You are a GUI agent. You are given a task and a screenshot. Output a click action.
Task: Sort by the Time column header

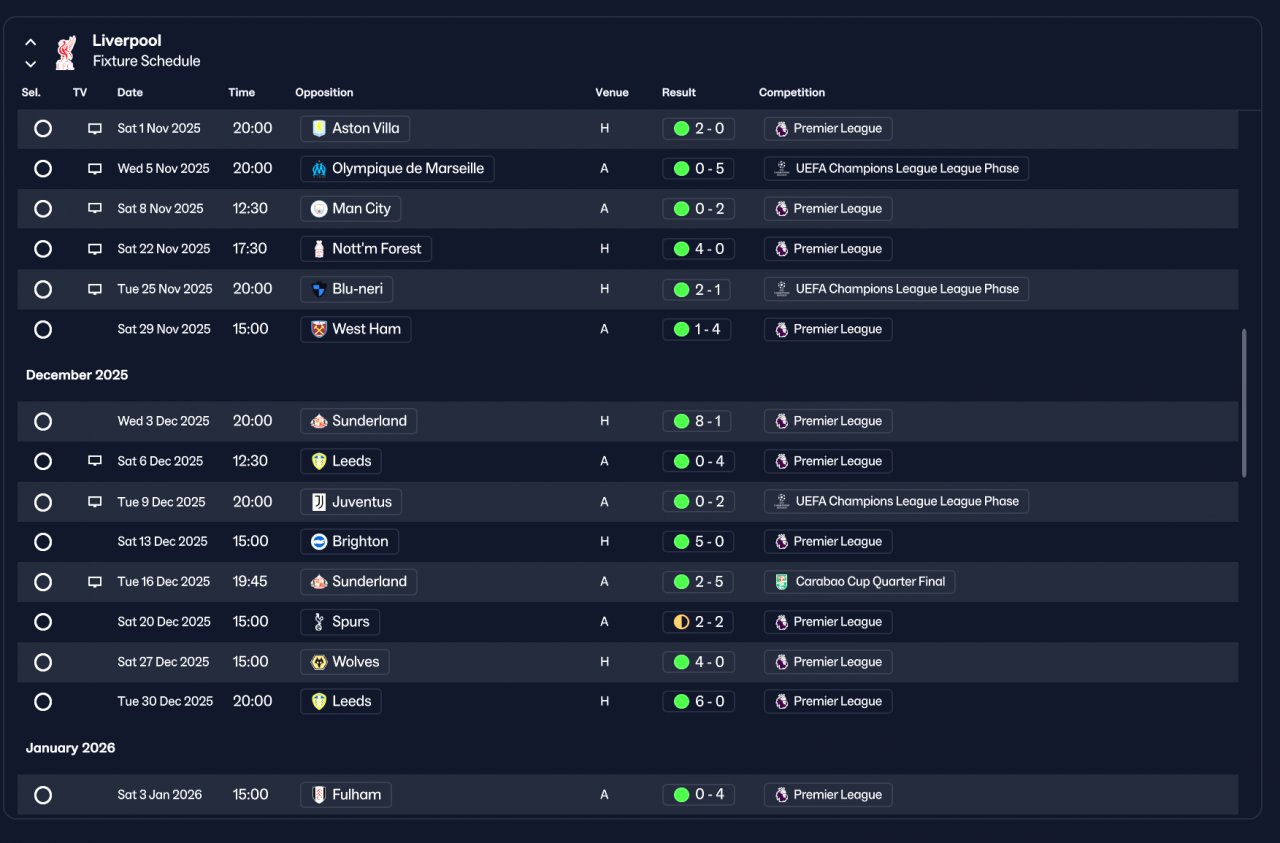point(242,92)
